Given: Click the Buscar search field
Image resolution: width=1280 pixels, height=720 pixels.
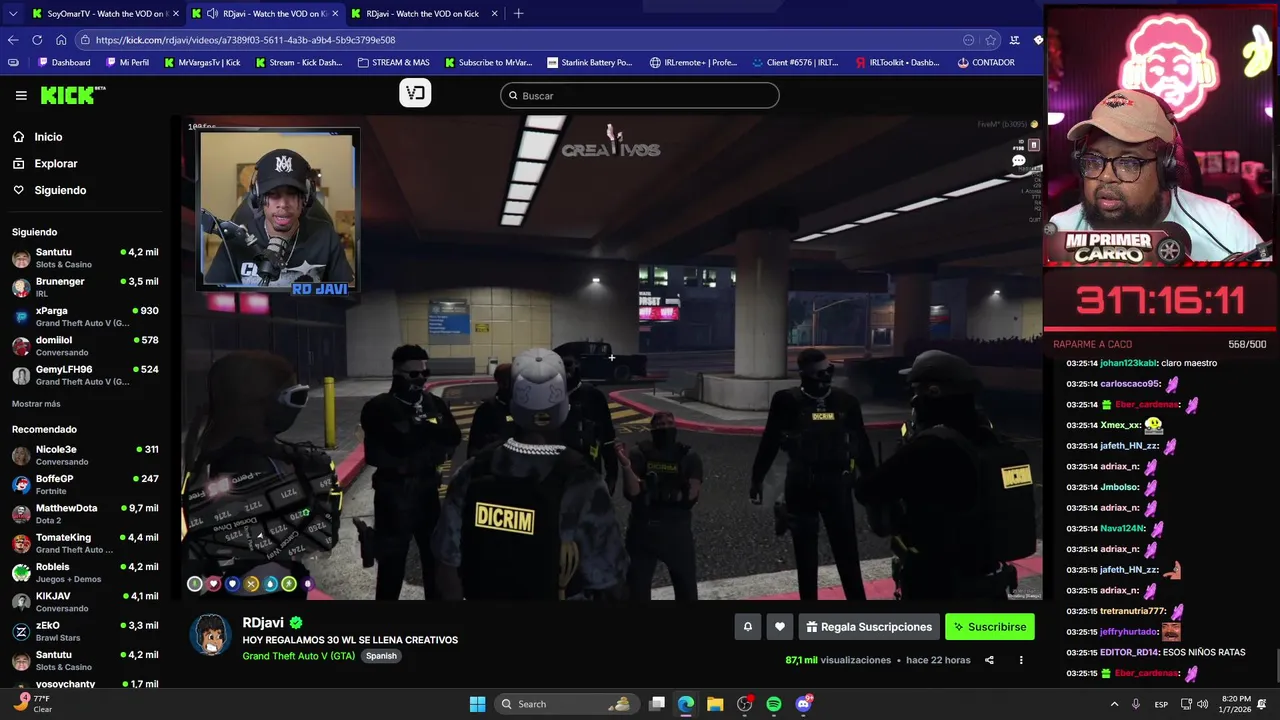Looking at the screenshot, I should pos(640,96).
